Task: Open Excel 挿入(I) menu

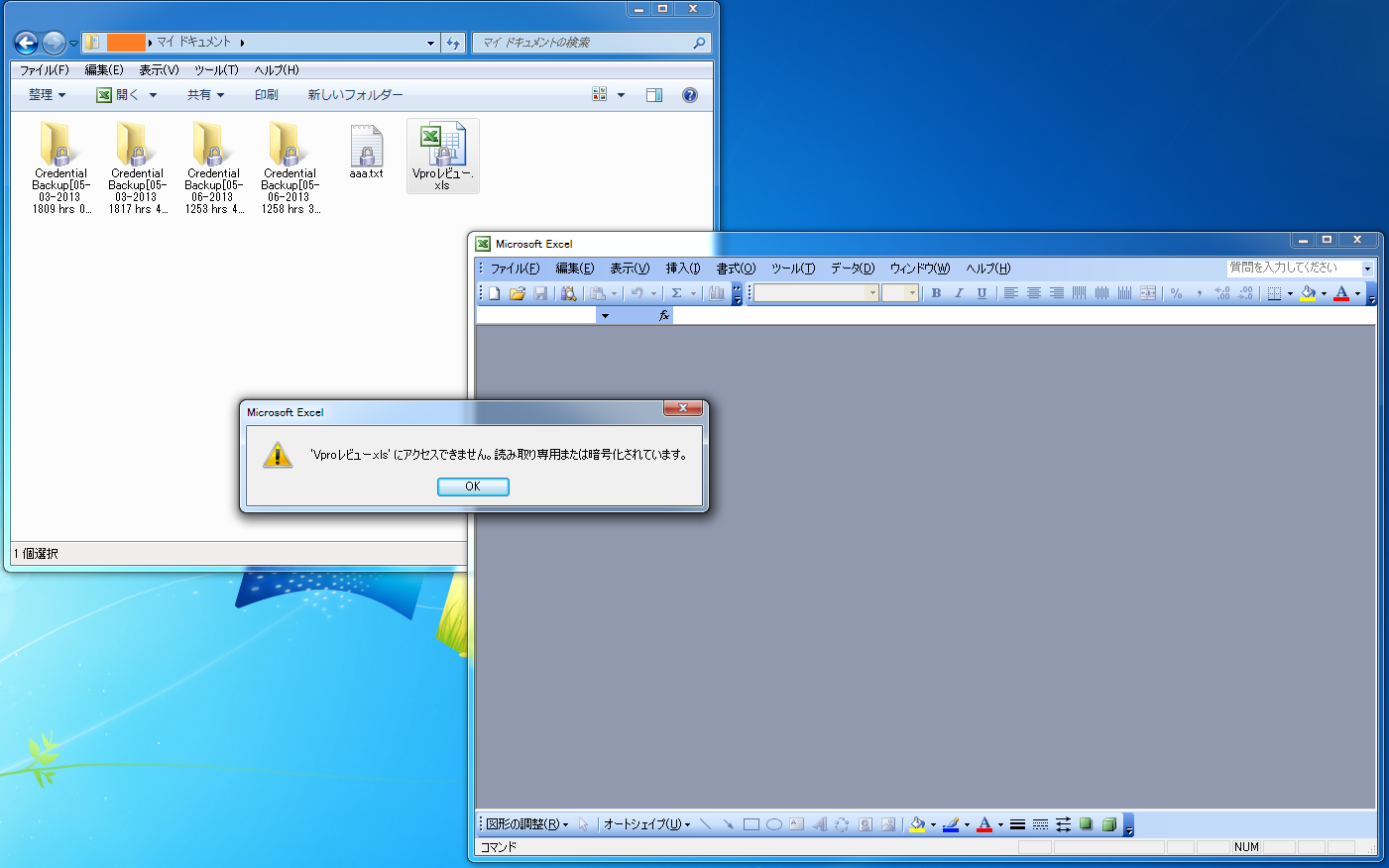Action: click(683, 269)
